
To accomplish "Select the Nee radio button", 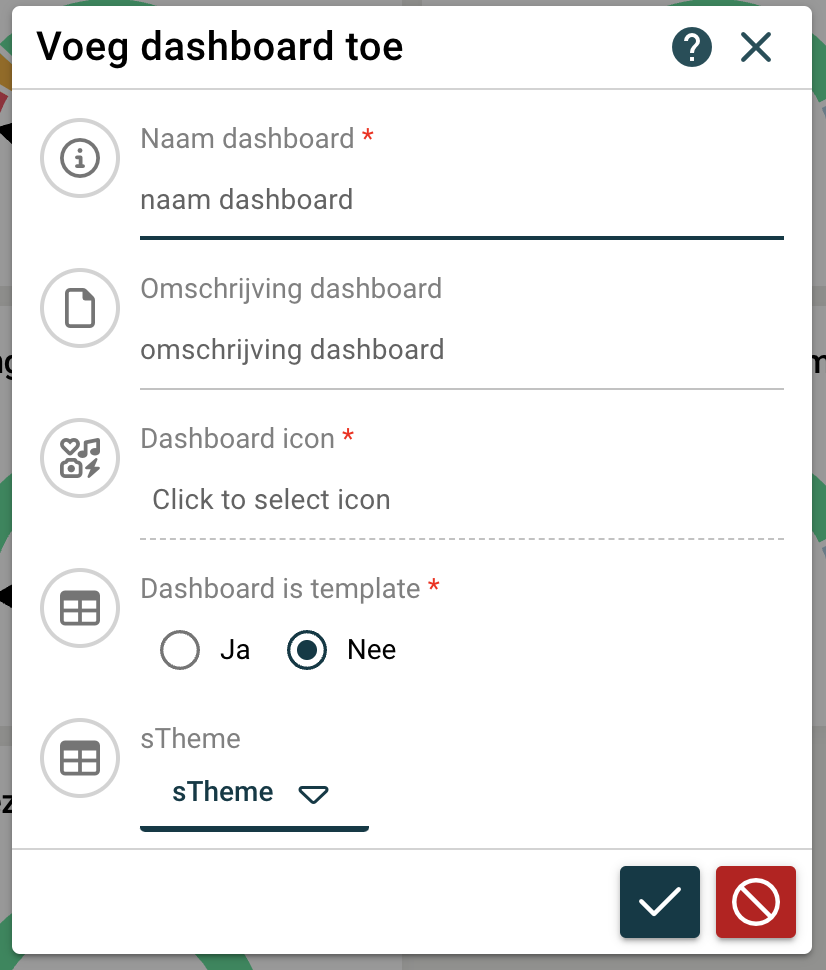I will [307, 651].
